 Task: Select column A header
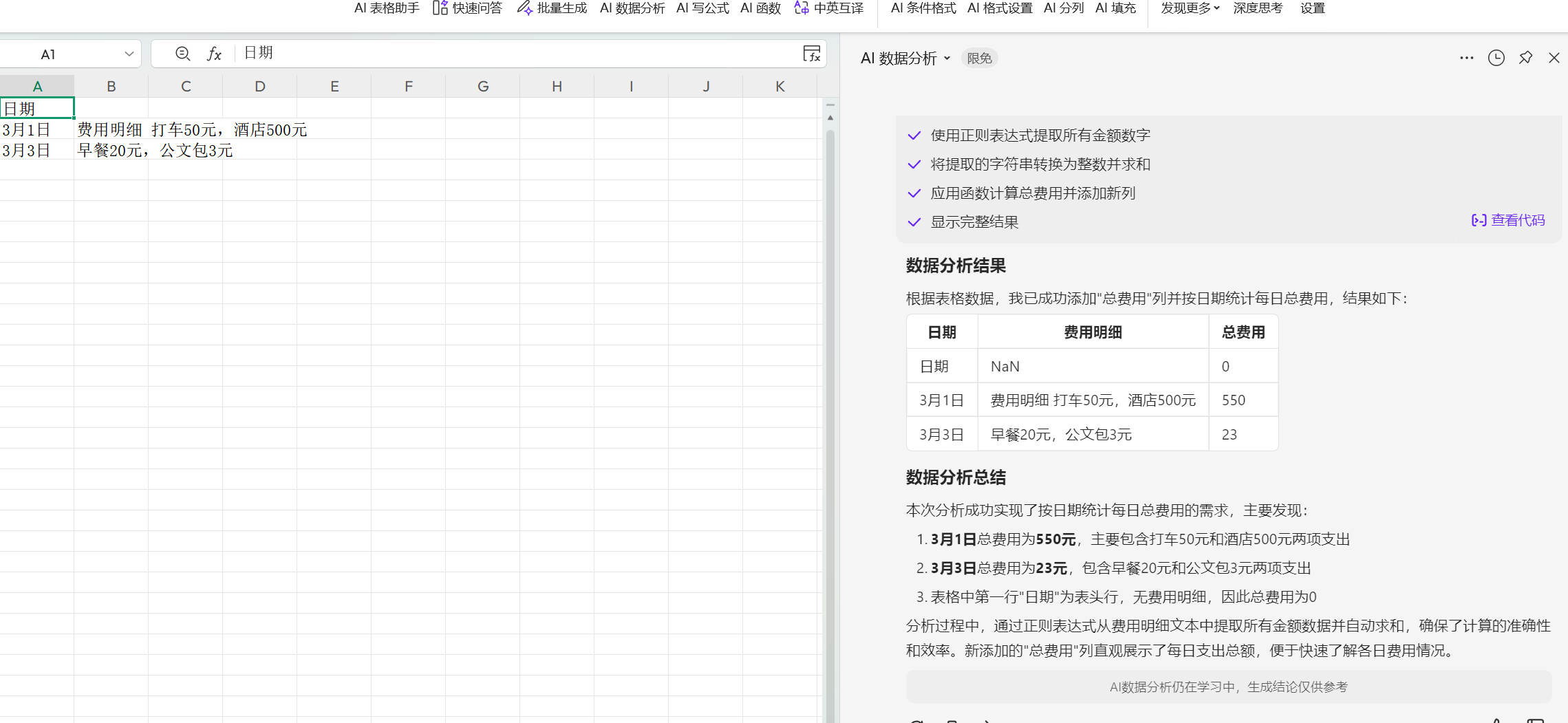[37, 86]
